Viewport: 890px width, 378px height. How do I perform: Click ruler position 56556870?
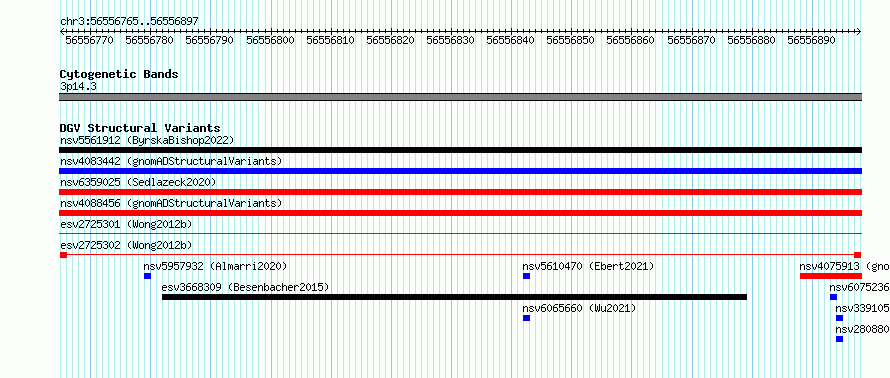point(691,40)
